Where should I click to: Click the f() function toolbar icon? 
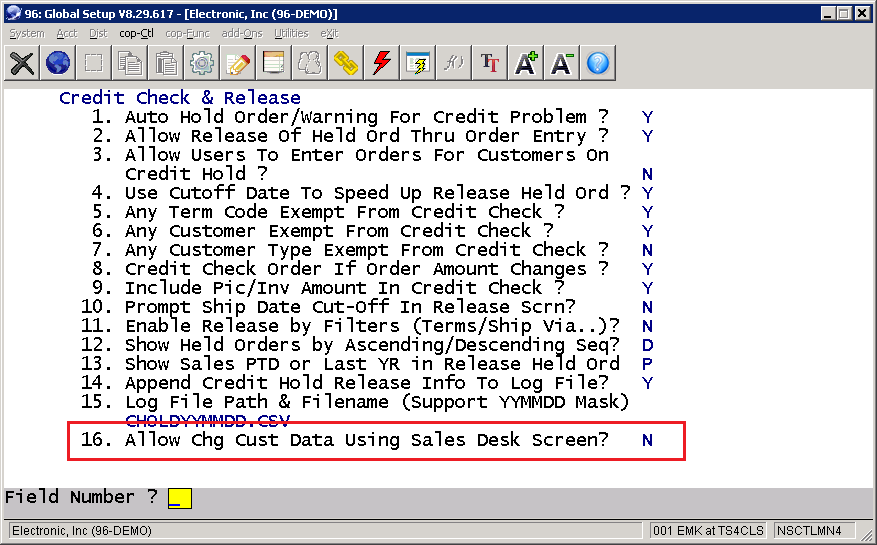click(452, 63)
